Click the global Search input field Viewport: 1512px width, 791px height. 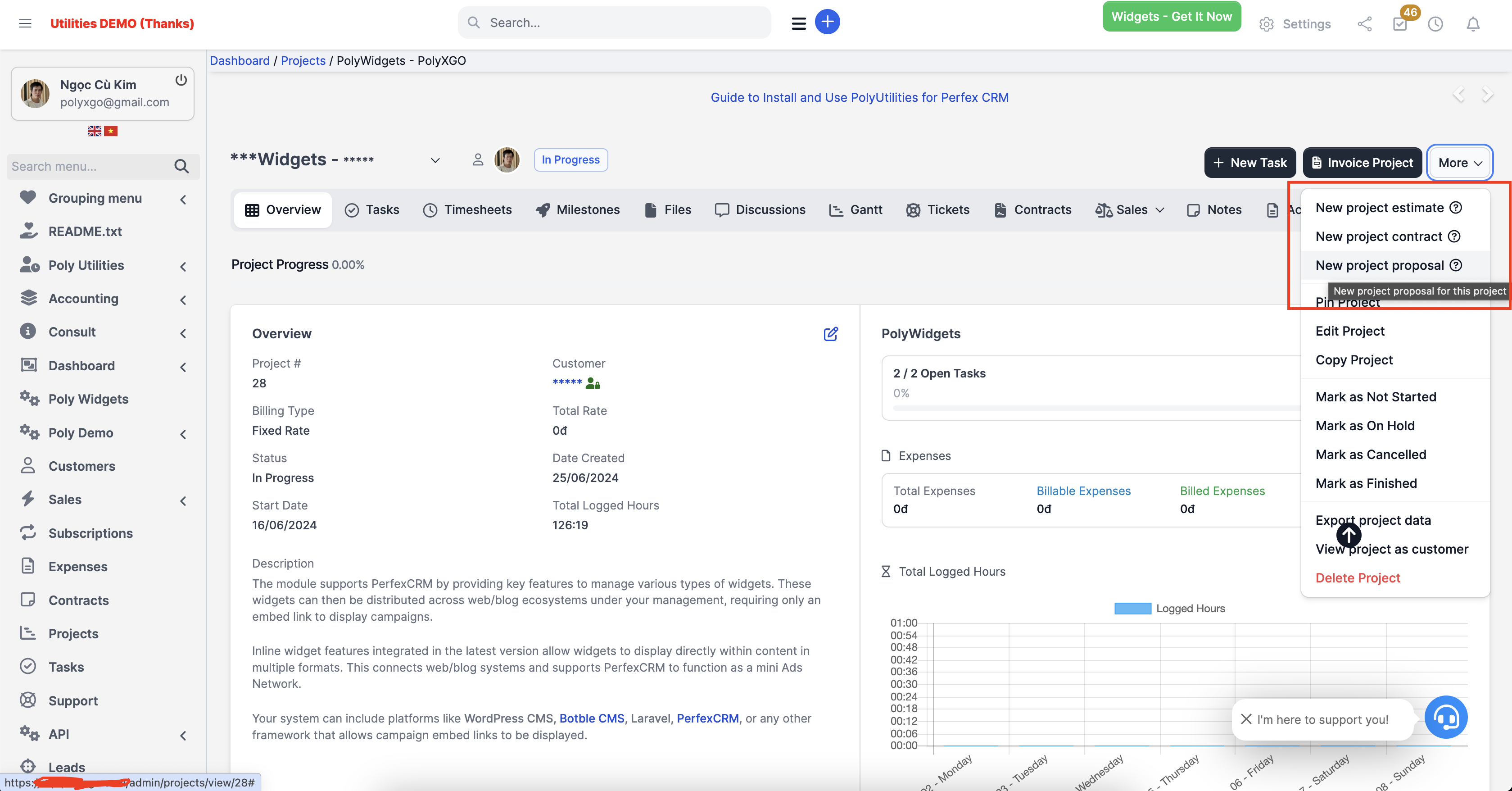tap(614, 23)
